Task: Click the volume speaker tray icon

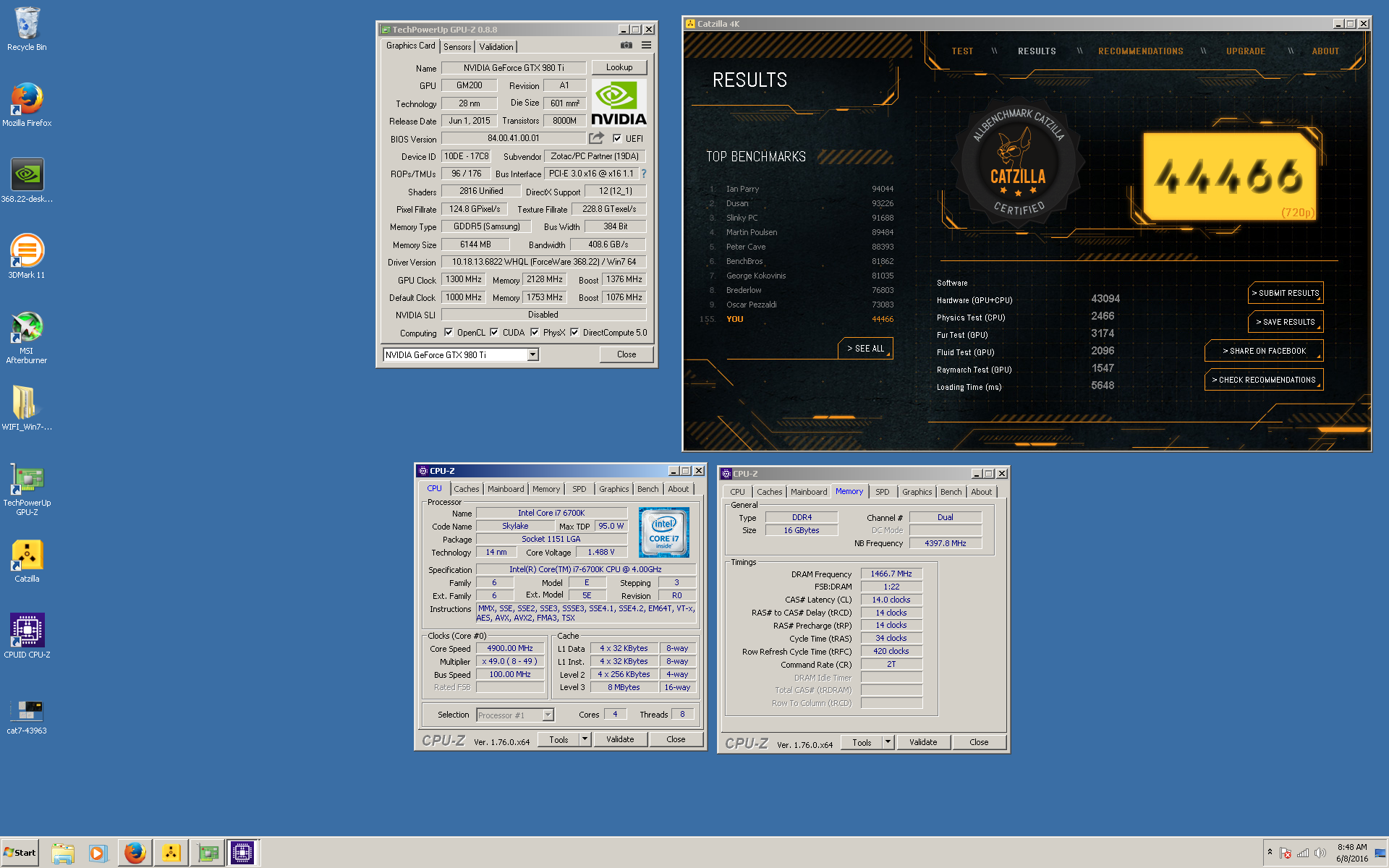Action: pos(1320,853)
